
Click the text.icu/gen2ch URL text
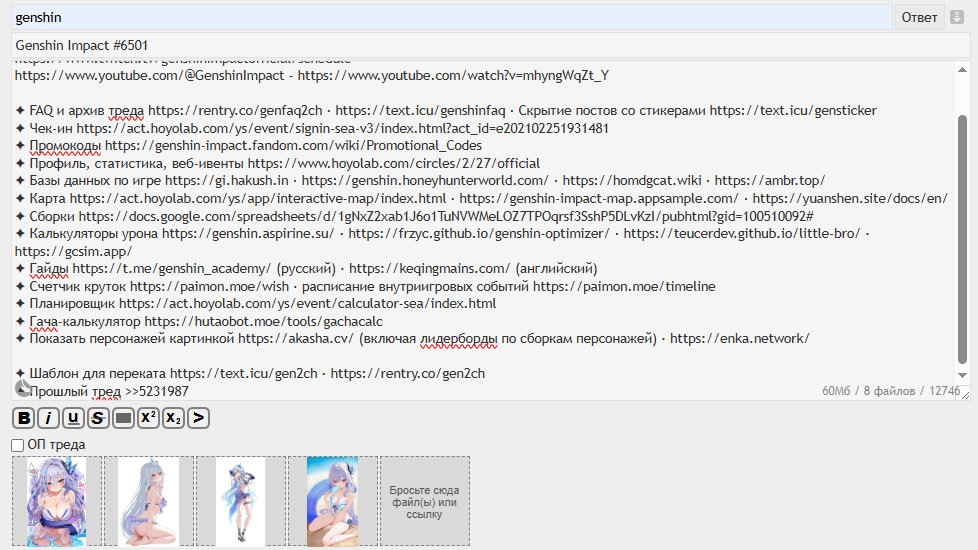pyautogui.click(x=244, y=374)
